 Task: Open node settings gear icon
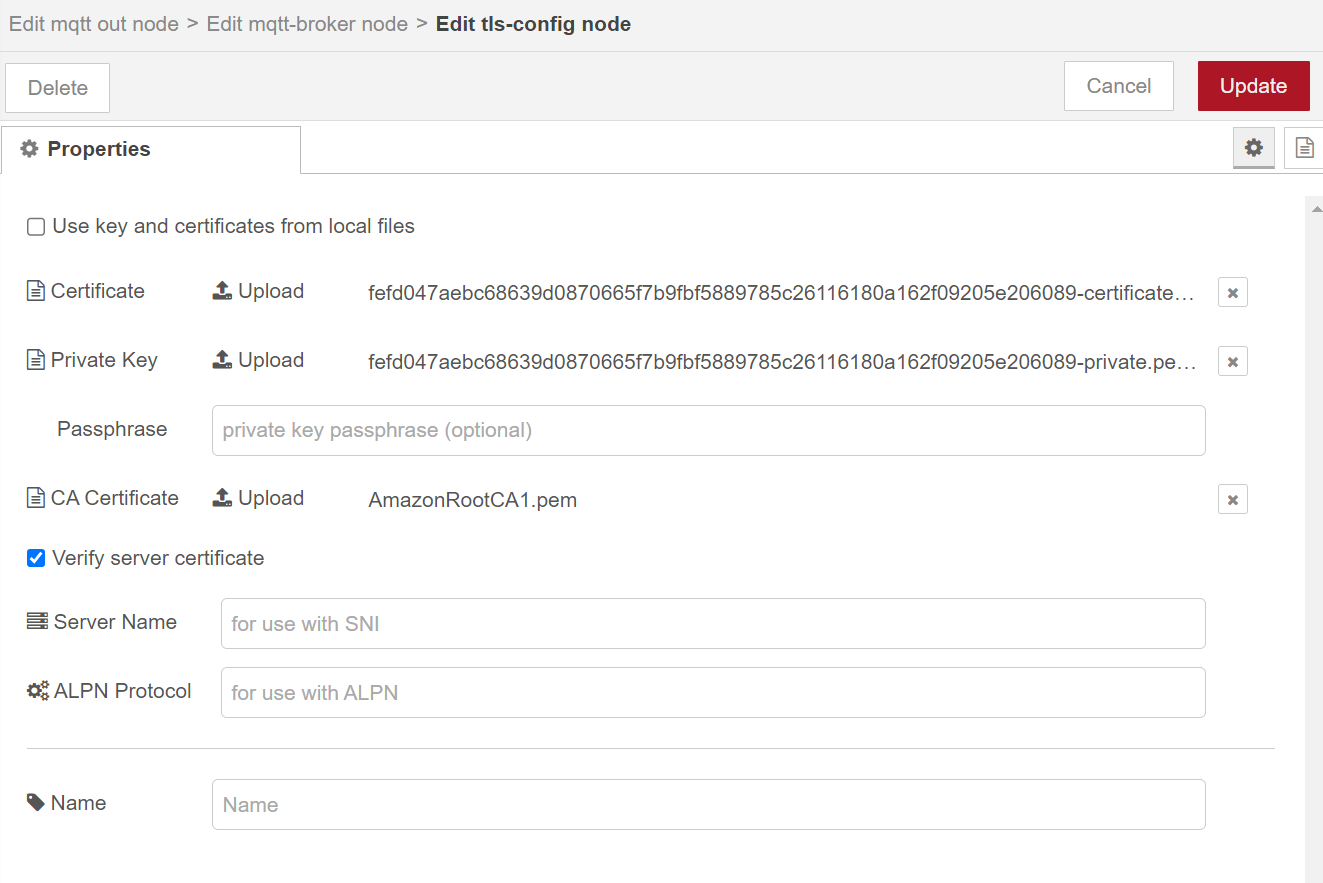pyautogui.click(x=1253, y=148)
